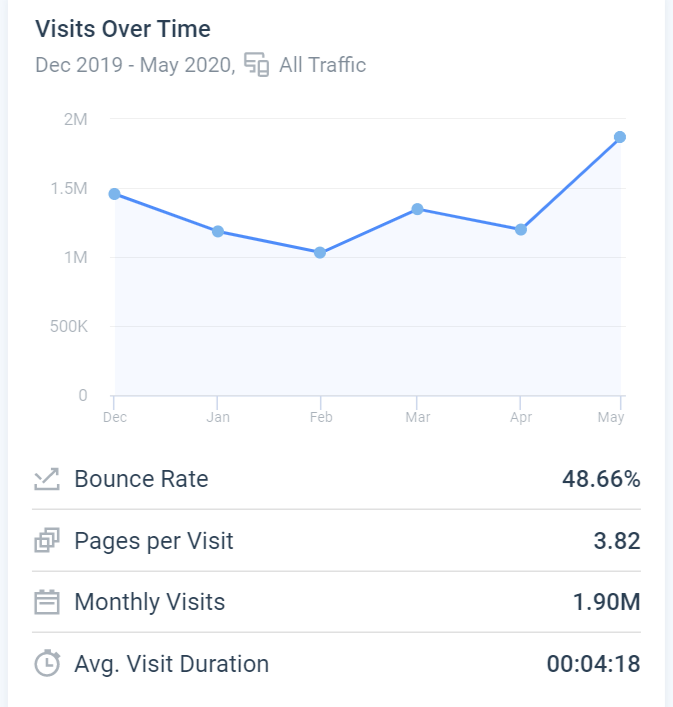Click the 1.90M monthly visits value
This screenshot has width=673, height=707.
click(608, 602)
